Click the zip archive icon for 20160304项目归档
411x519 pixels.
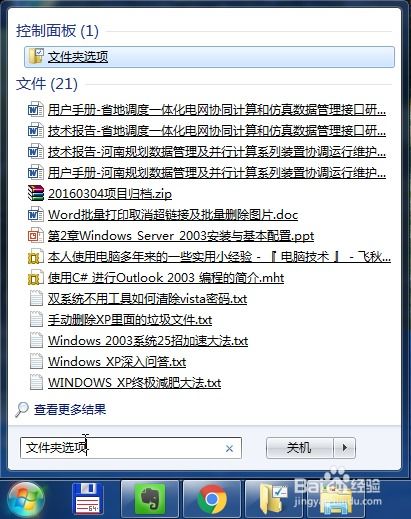36,194
